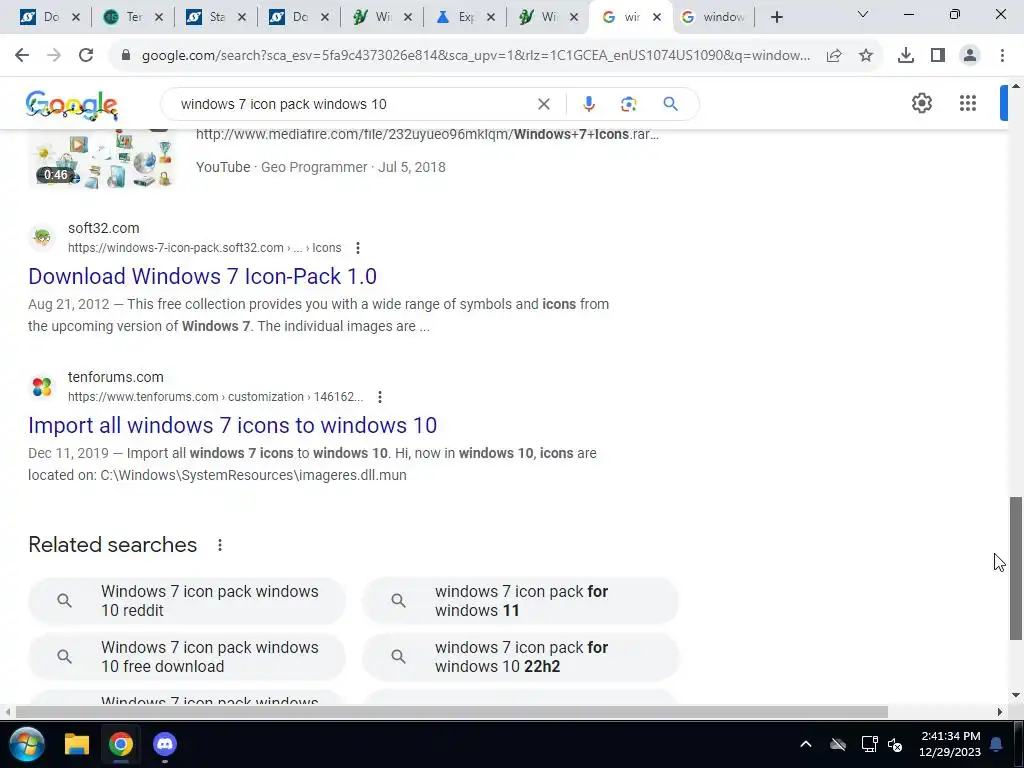The height and width of the screenshot is (768, 1024).
Task: Open a new browser tab
Action: click(776, 17)
